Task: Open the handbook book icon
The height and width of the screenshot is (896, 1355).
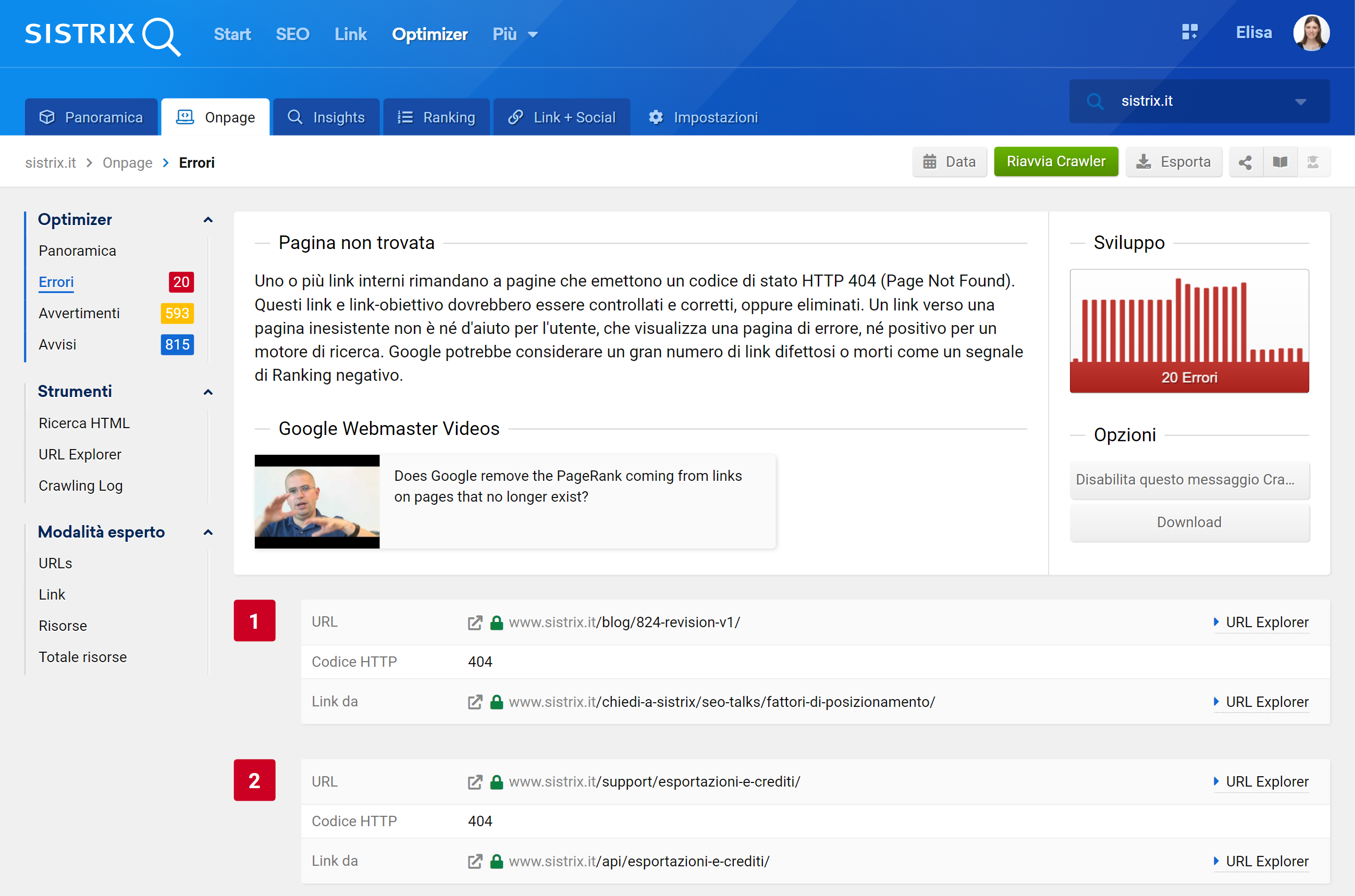Action: (1279, 163)
